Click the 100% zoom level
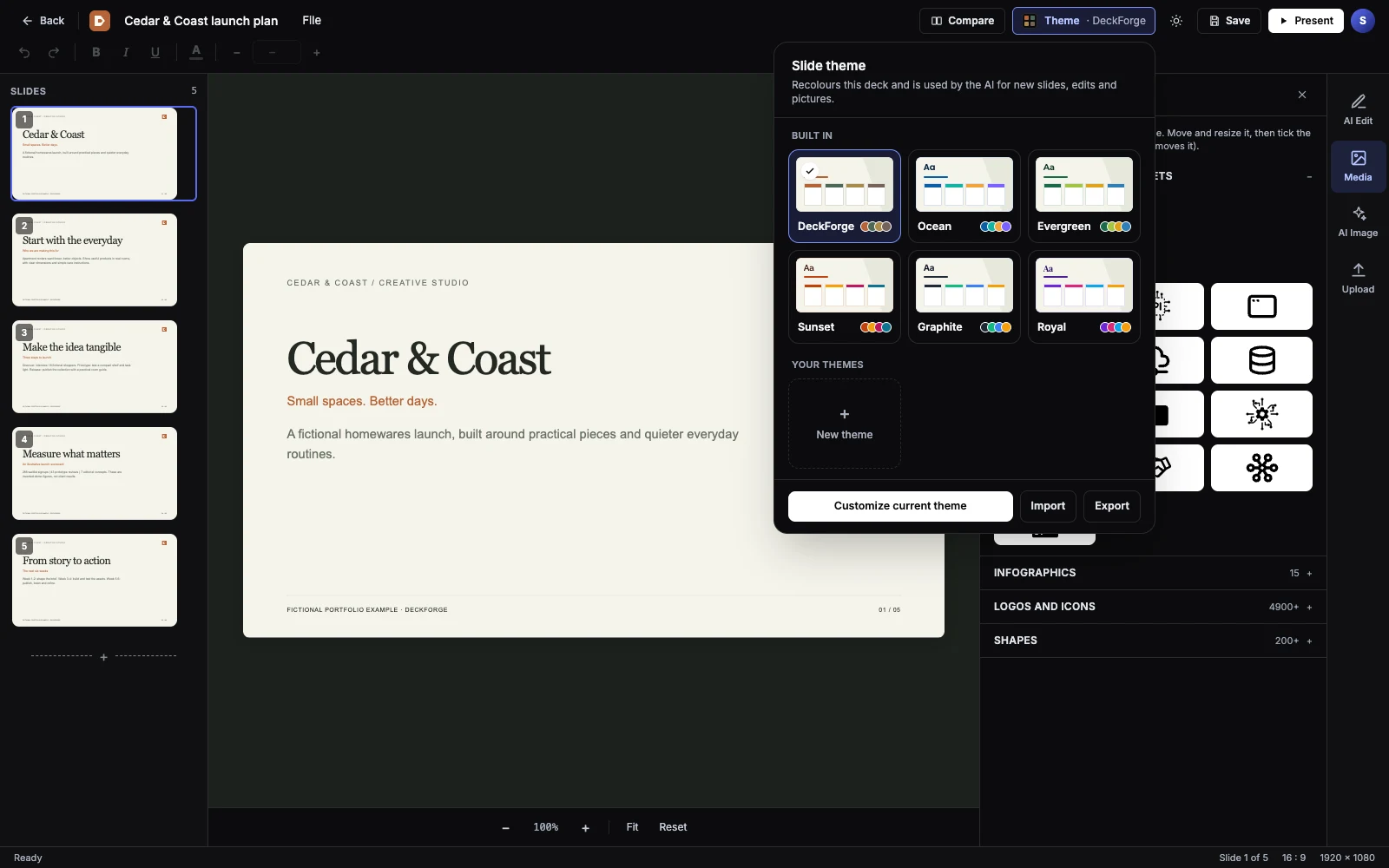This screenshot has height=868, width=1389. (545, 828)
